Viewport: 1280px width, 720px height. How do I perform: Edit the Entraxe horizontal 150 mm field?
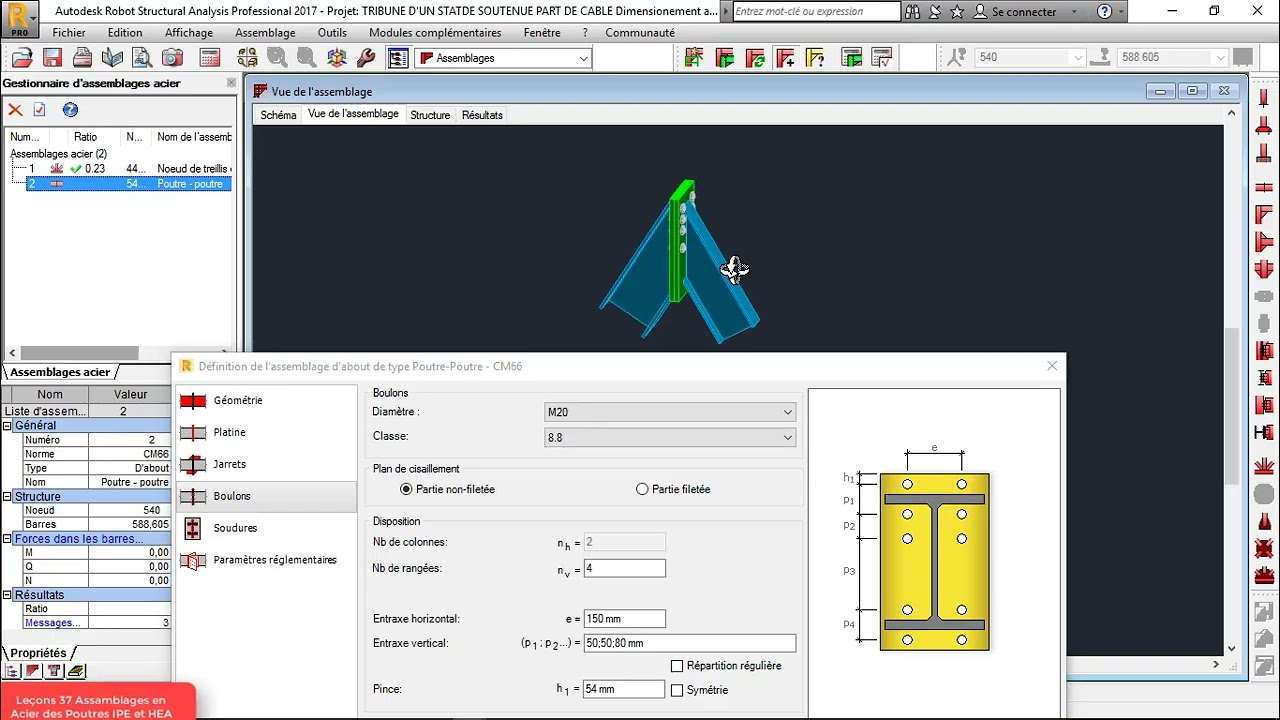[x=624, y=619]
